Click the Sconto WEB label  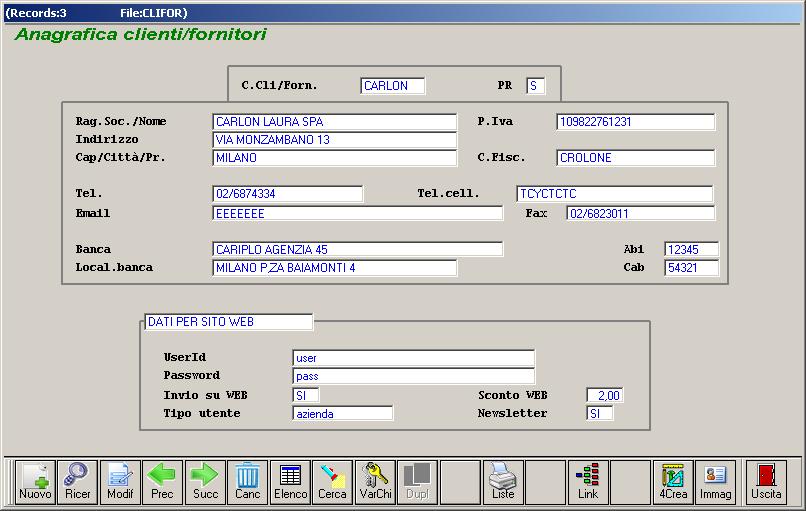coord(512,395)
